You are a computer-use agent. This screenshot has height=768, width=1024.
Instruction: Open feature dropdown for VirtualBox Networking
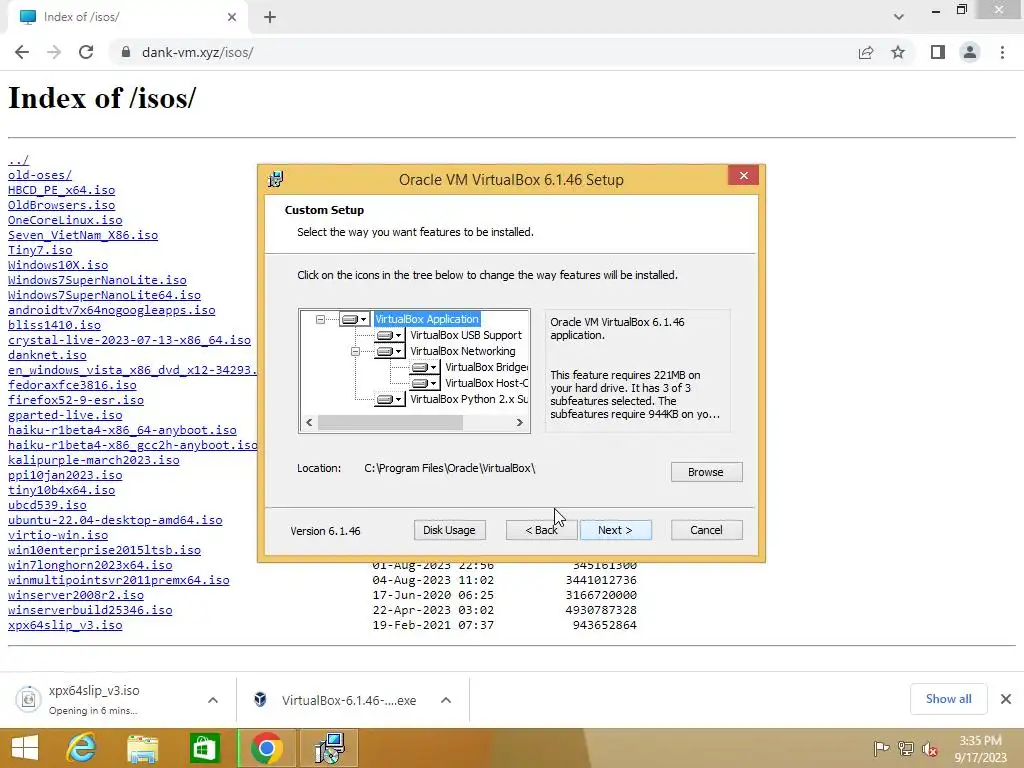tap(389, 351)
